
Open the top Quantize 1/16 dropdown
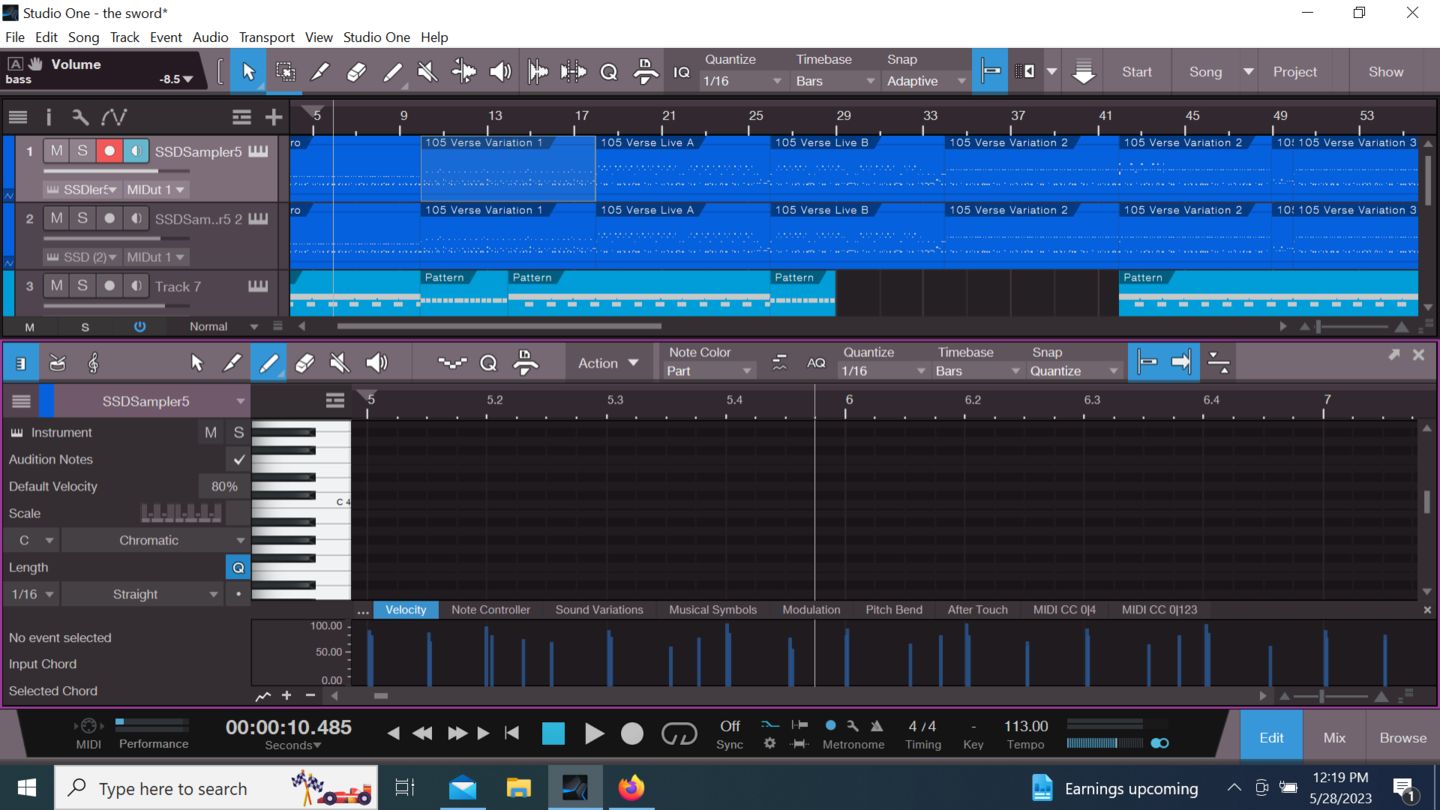coord(742,81)
